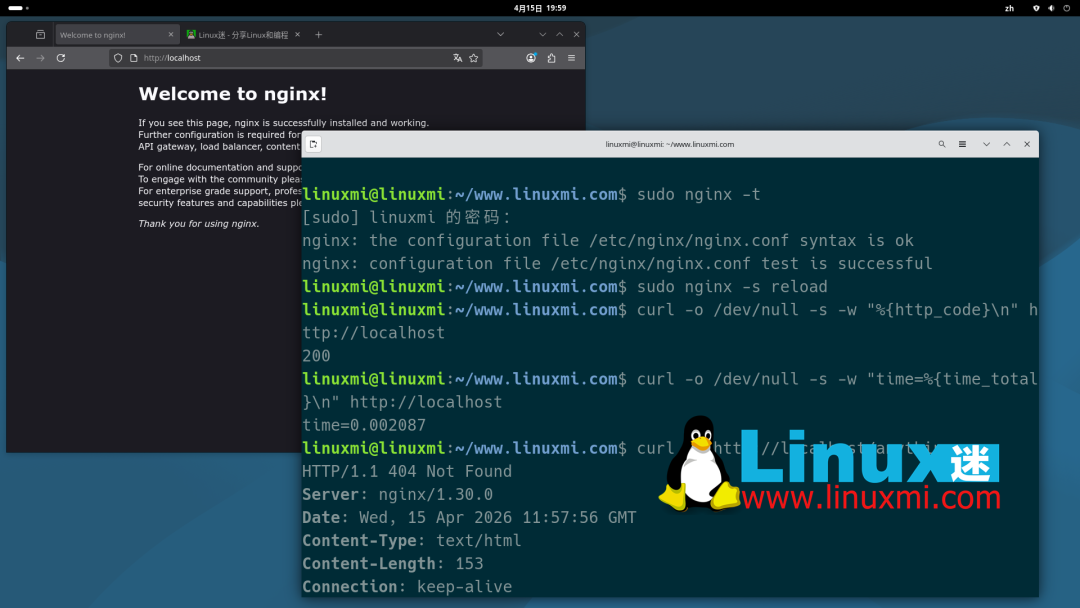The image size is (1080, 608).
Task: Click the translate page icon
Action: 457,58
